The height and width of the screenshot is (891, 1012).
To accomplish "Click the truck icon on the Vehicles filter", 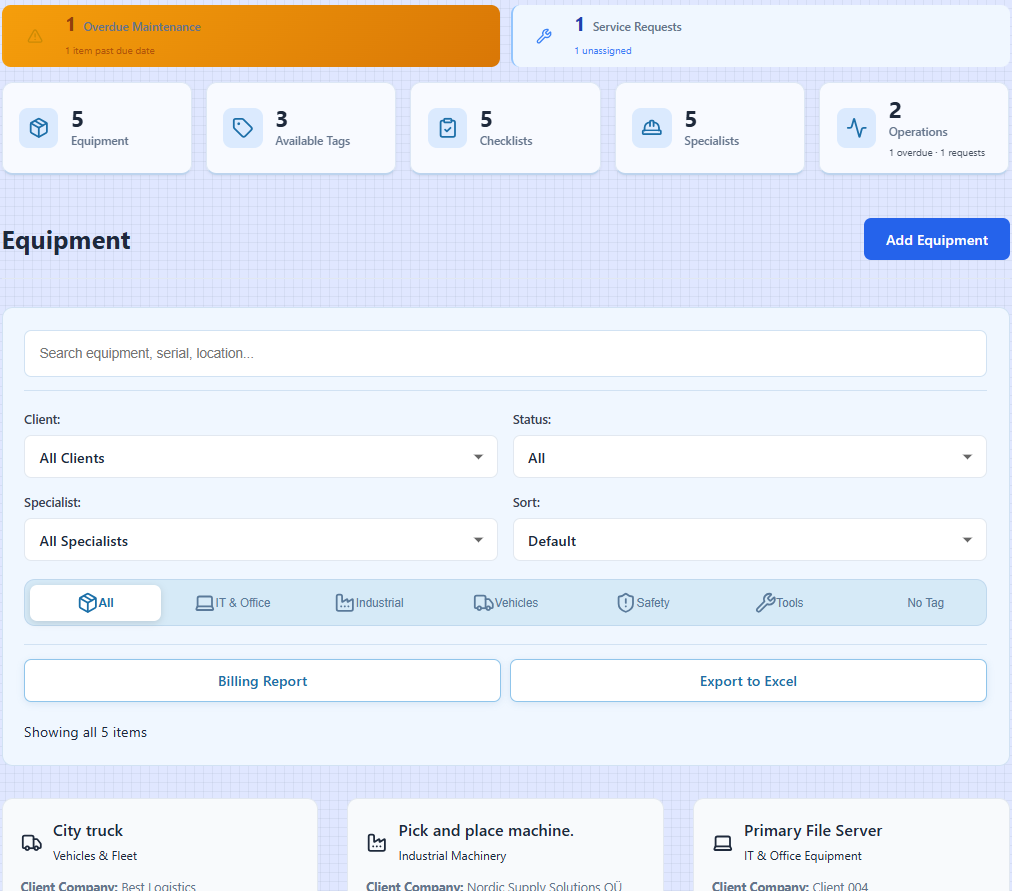I will point(484,602).
